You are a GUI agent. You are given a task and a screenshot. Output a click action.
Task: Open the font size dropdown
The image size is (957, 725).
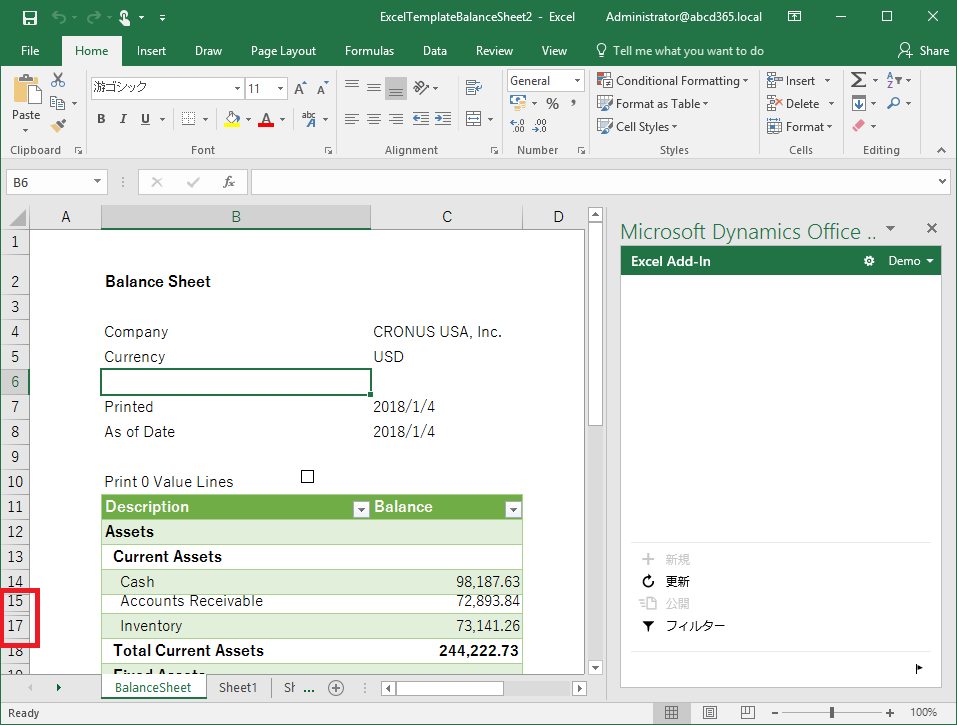pyautogui.click(x=280, y=88)
